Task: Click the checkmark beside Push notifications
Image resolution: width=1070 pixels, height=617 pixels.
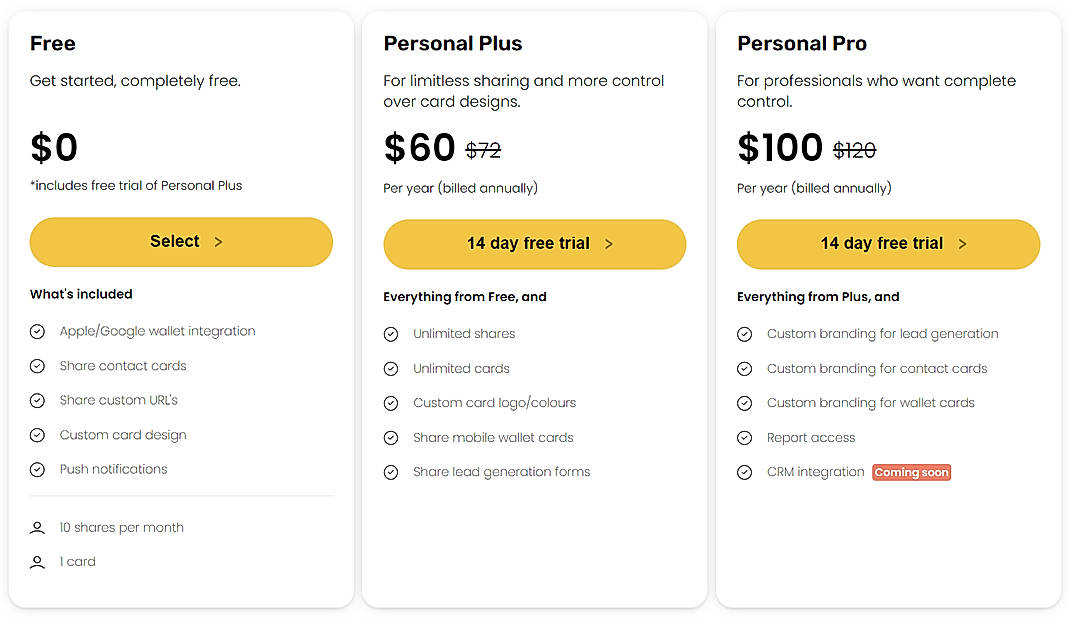Action: [37, 469]
